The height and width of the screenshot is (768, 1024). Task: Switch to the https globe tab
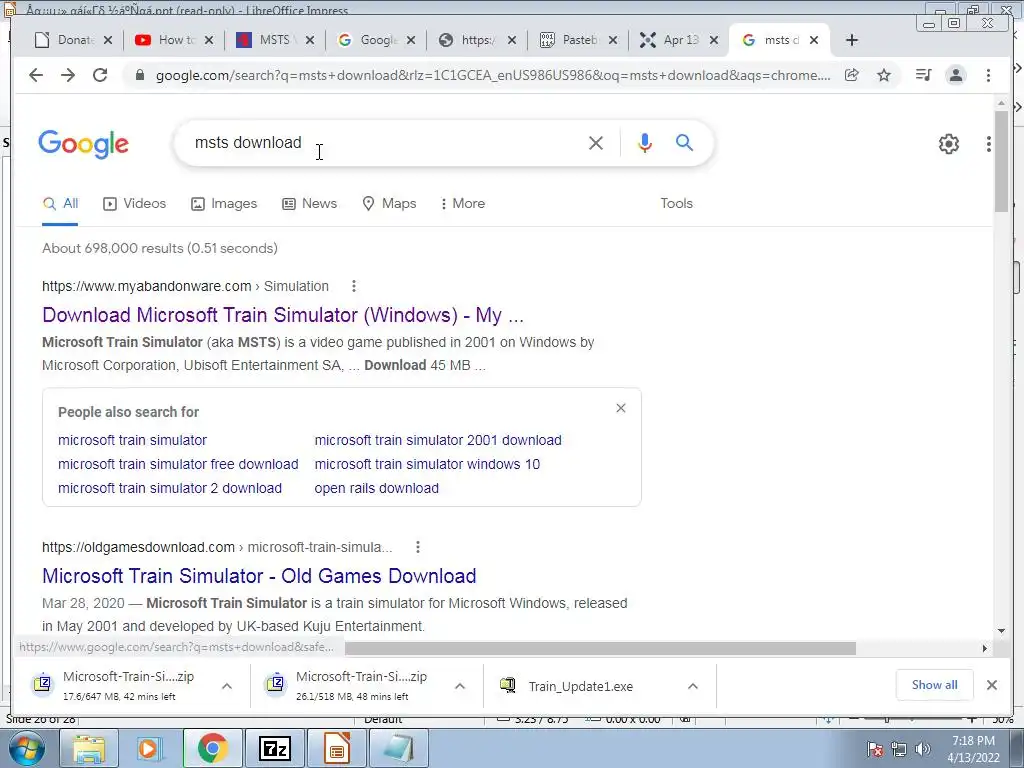tap(477, 40)
